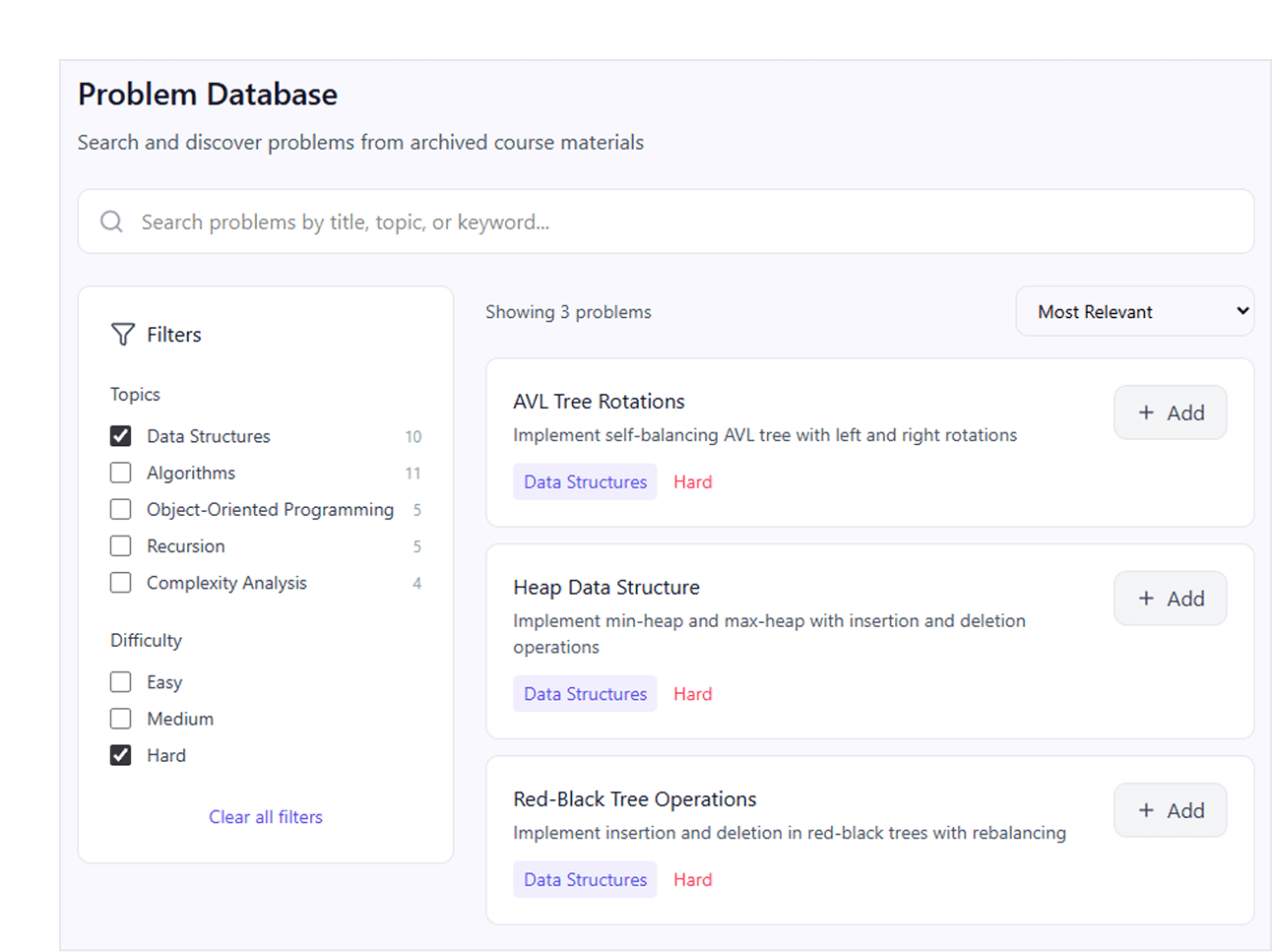Image resolution: width=1272 pixels, height=952 pixels.
Task: Click the magnifier search icon
Action: pos(112,222)
